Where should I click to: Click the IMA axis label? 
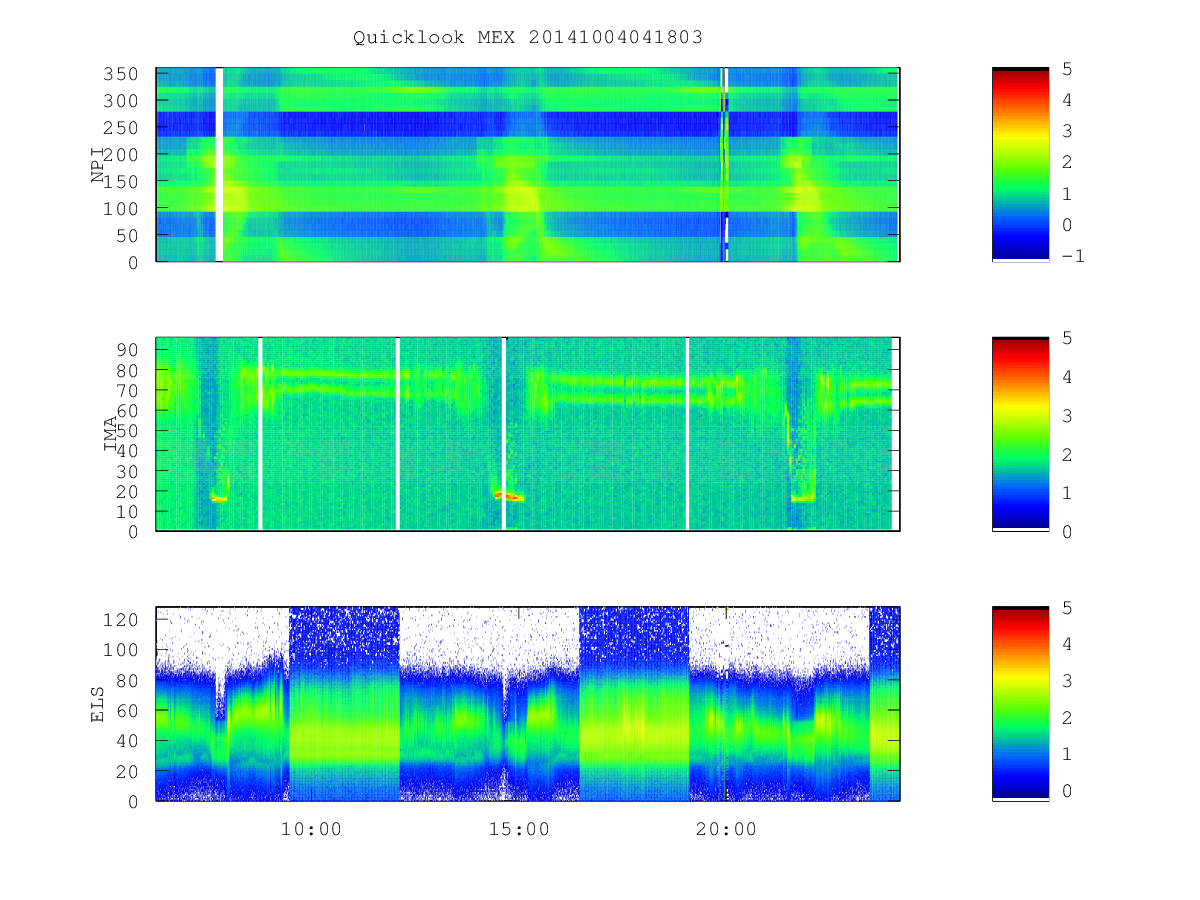point(111,434)
